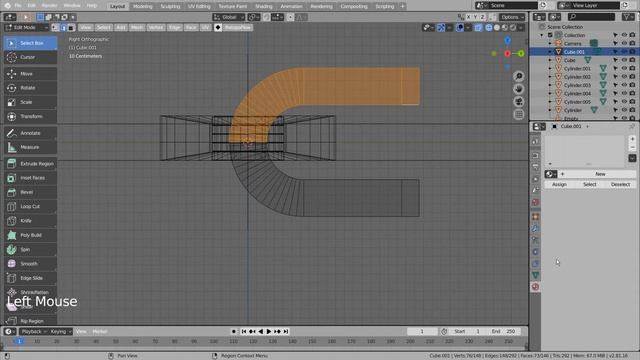Choose the Rotate tool
640x360 pixels.
point(30,88)
